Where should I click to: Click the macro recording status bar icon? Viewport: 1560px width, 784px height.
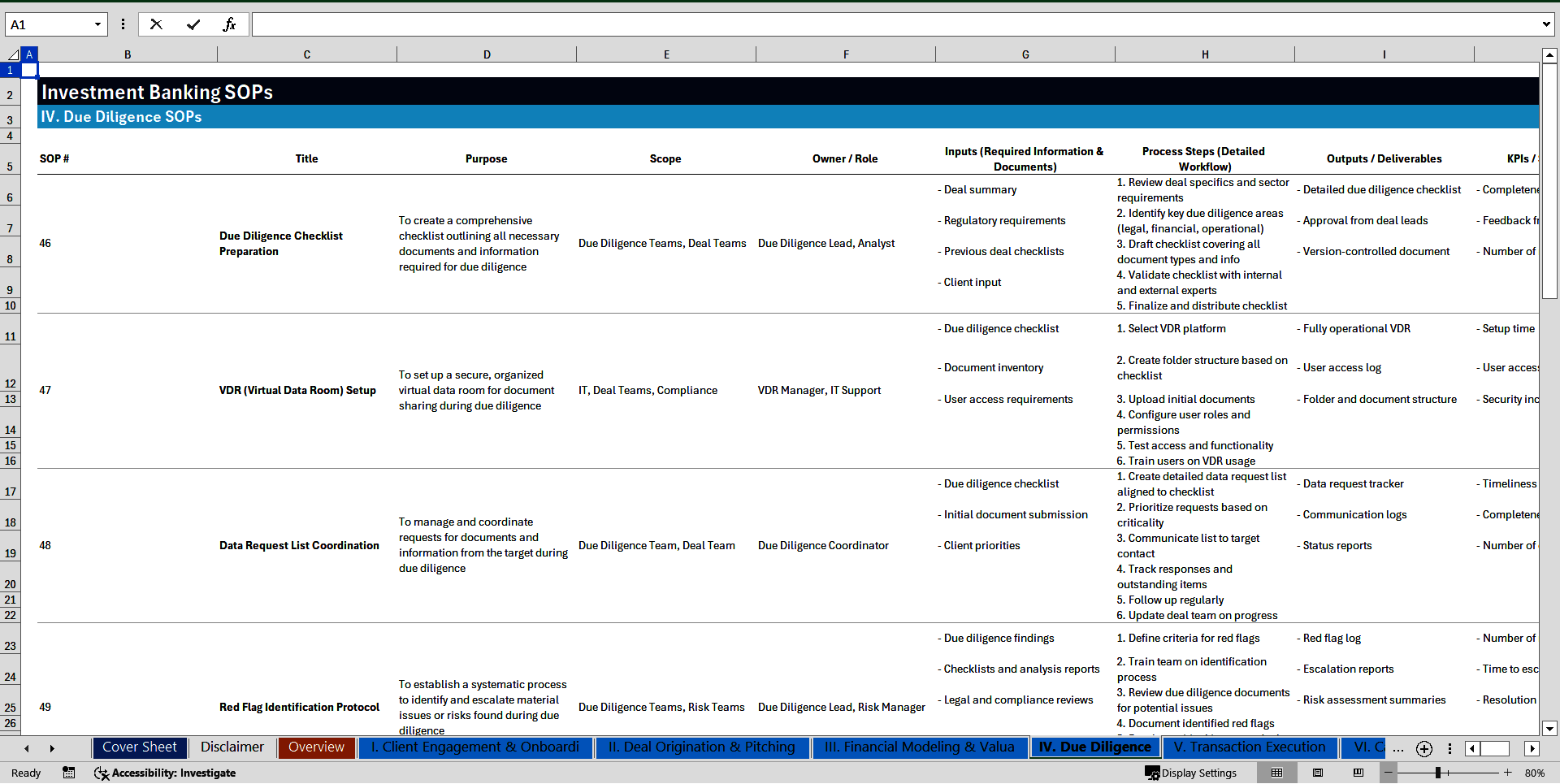(69, 773)
